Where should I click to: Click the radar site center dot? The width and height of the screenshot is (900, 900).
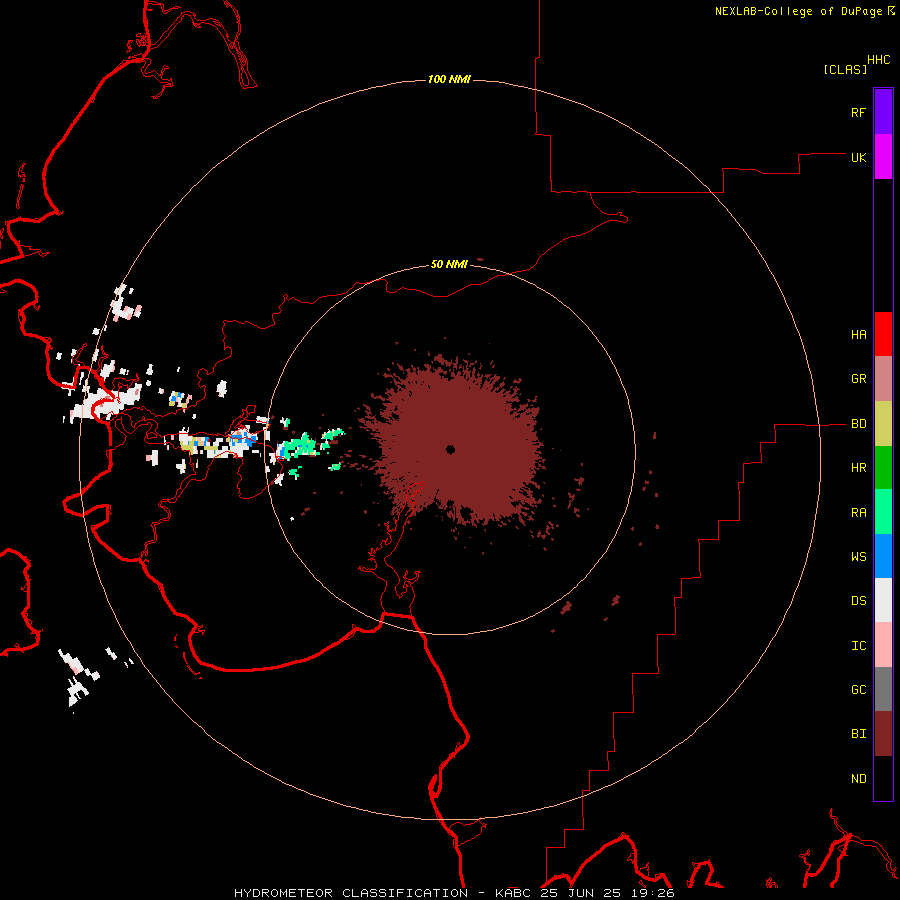[x=451, y=449]
